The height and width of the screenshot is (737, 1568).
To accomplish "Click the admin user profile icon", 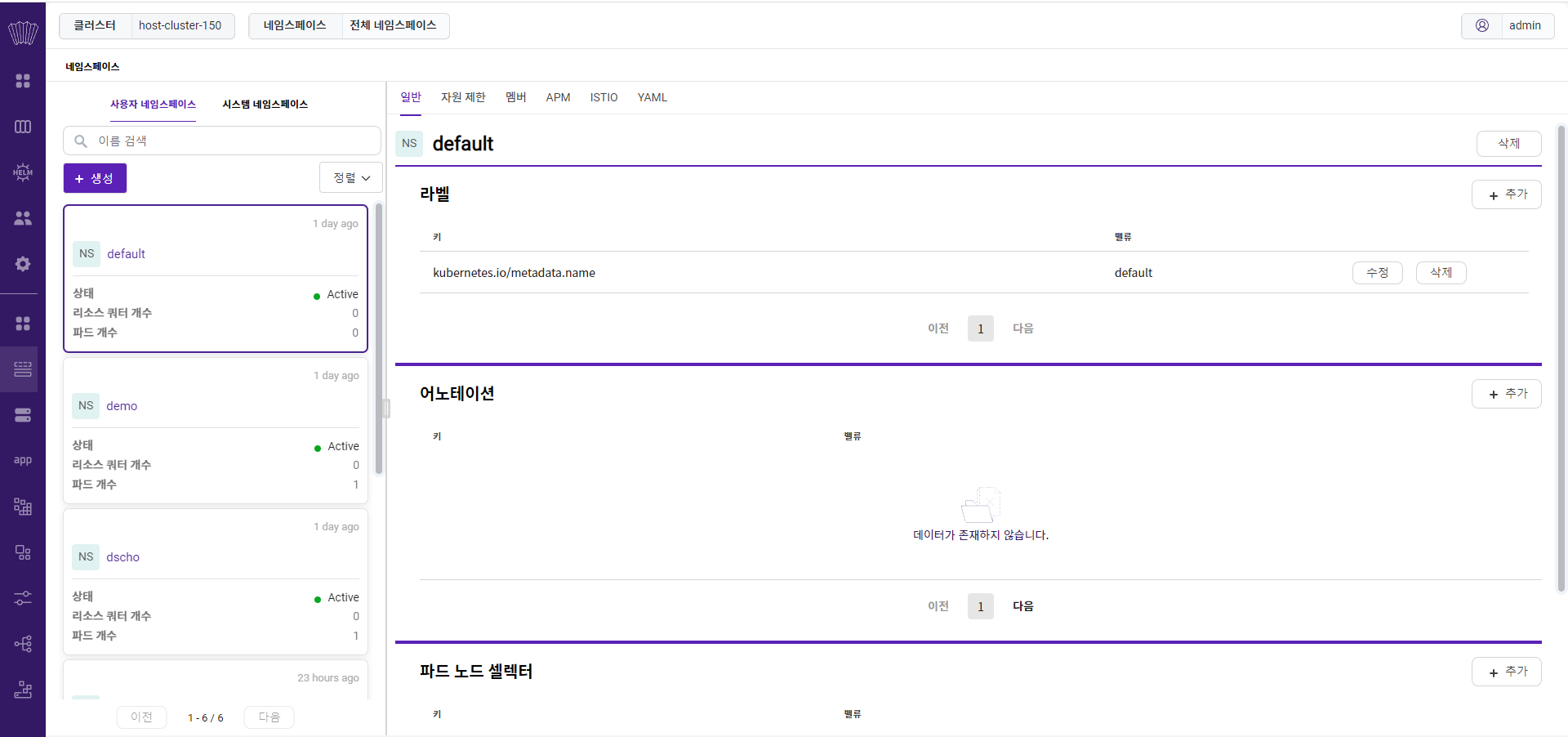I will pos(1481,25).
